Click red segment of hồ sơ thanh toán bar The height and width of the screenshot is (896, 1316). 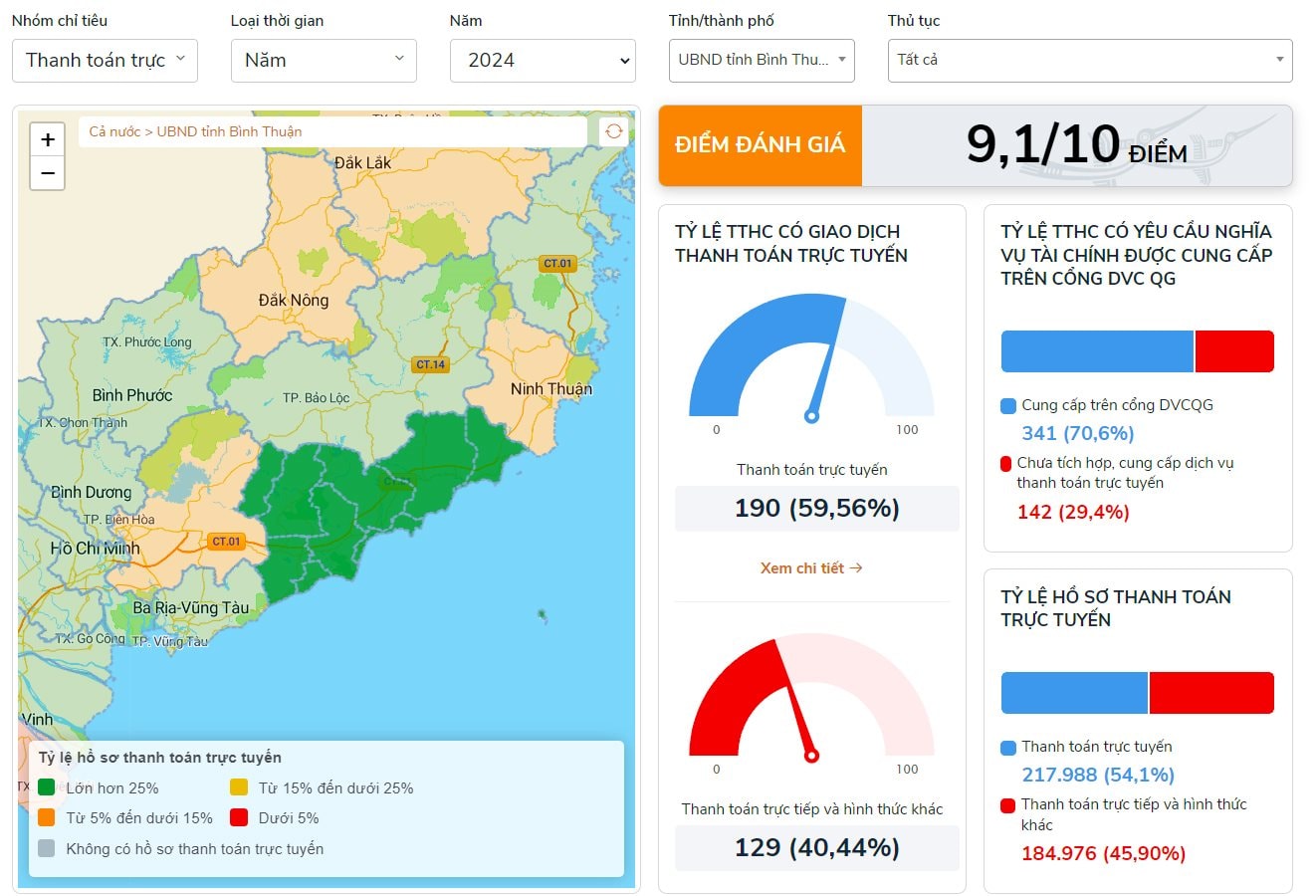1211,693
